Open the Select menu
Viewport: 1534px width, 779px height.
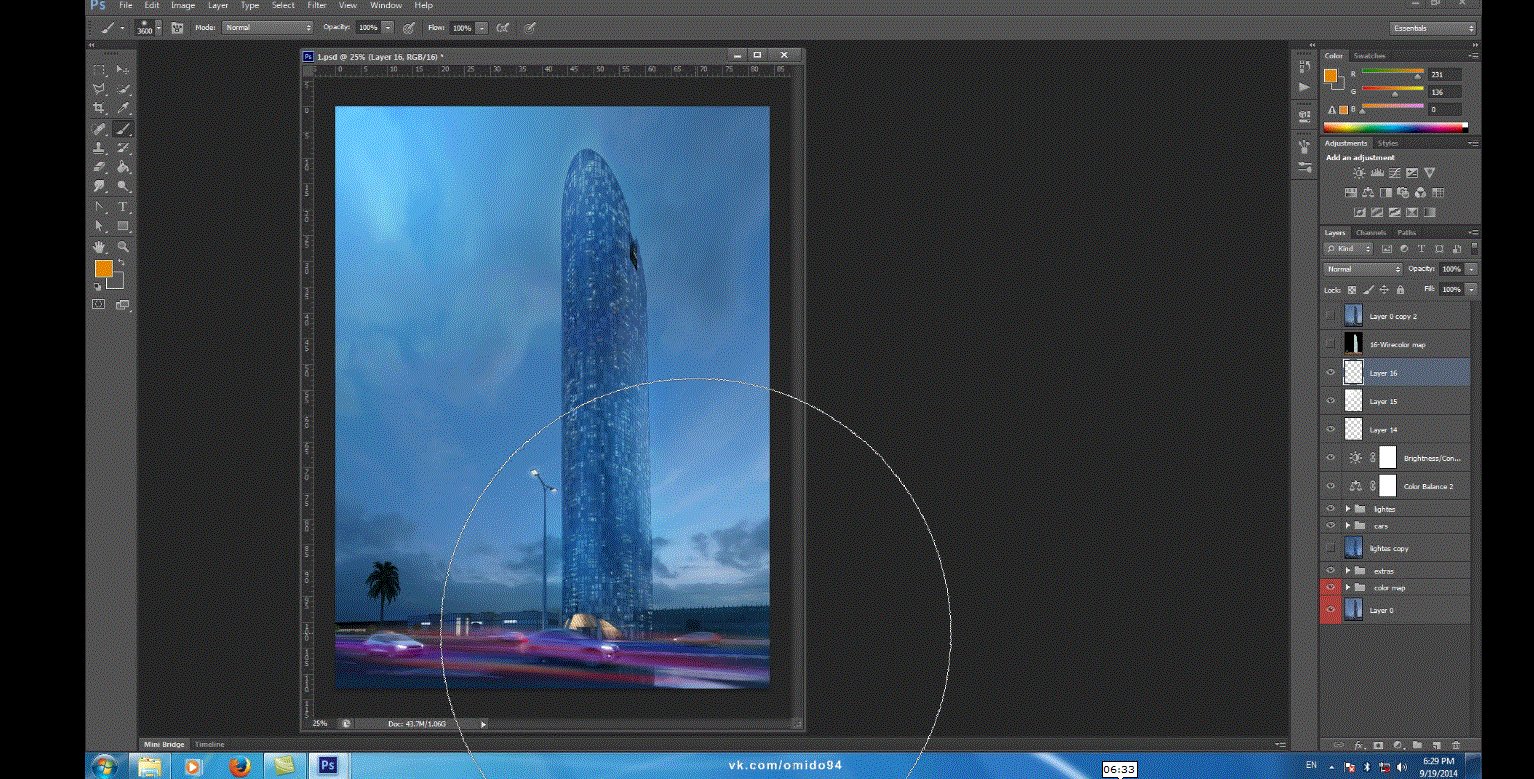tap(284, 5)
